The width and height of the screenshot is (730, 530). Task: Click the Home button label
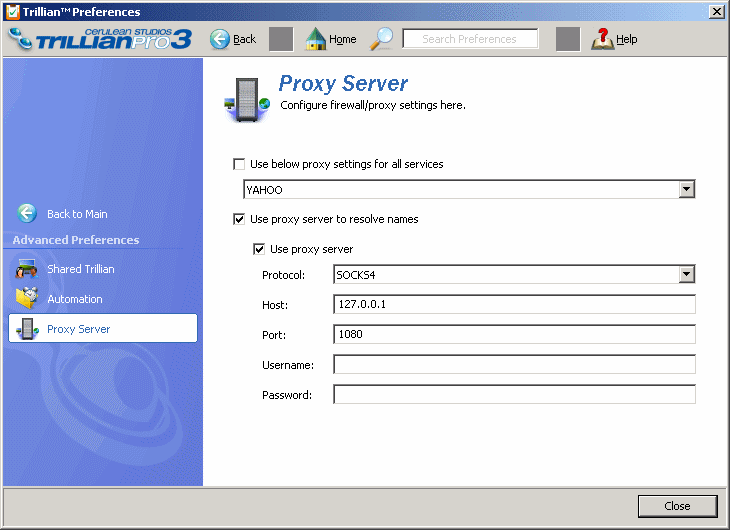coord(343,39)
